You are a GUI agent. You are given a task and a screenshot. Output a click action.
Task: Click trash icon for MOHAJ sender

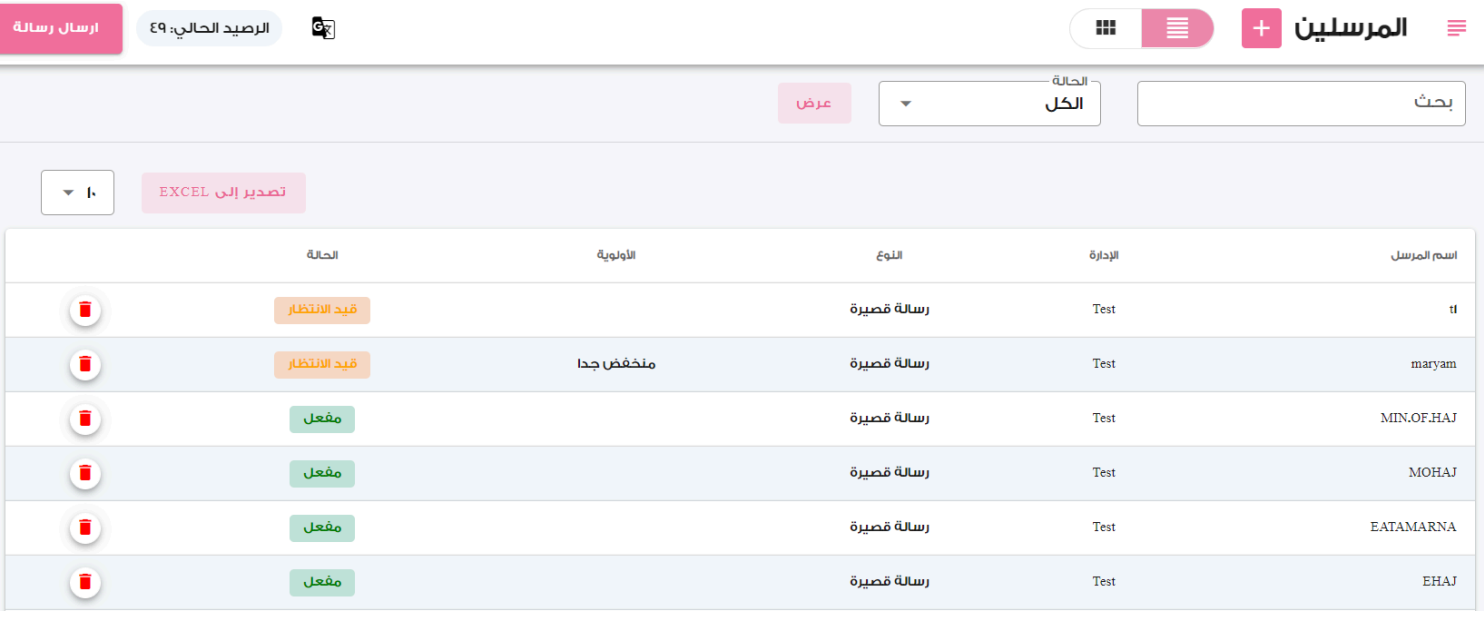[x=85, y=473]
